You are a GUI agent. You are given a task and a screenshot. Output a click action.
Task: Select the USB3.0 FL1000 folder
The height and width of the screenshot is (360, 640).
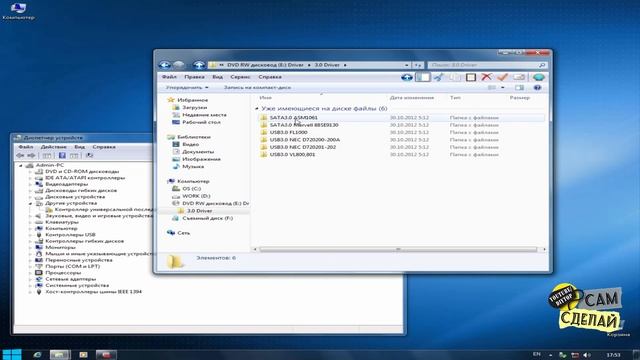289,132
